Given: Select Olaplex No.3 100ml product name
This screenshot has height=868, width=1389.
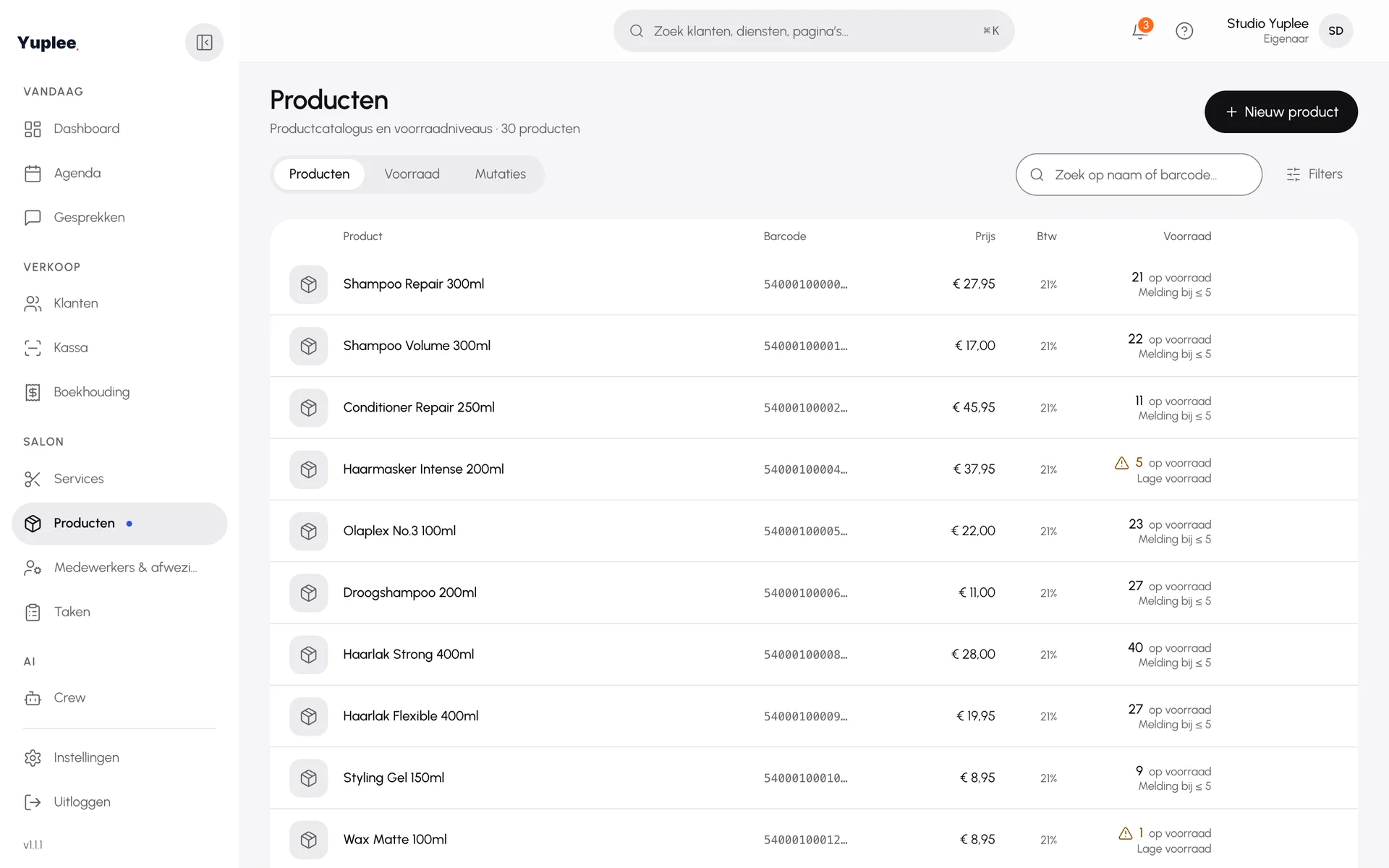Looking at the screenshot, I should pos(399,531).
